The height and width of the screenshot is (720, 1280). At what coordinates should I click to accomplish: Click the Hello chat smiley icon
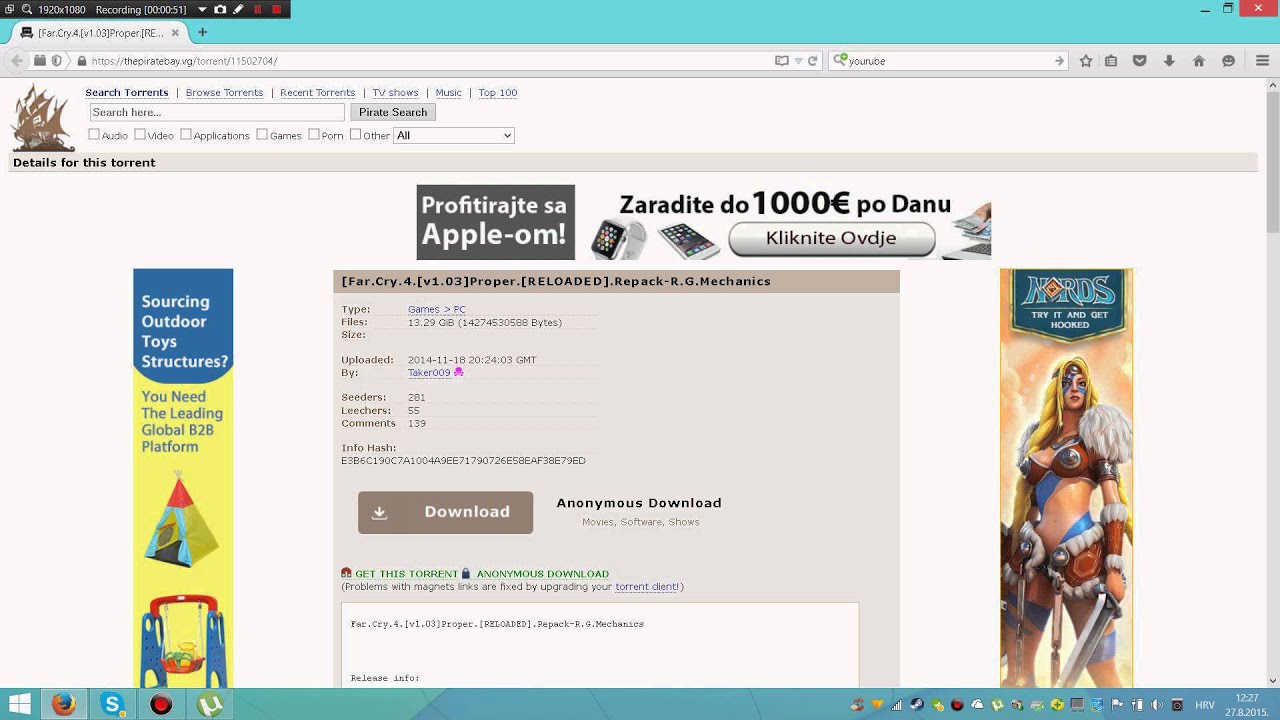point(1229,61)
